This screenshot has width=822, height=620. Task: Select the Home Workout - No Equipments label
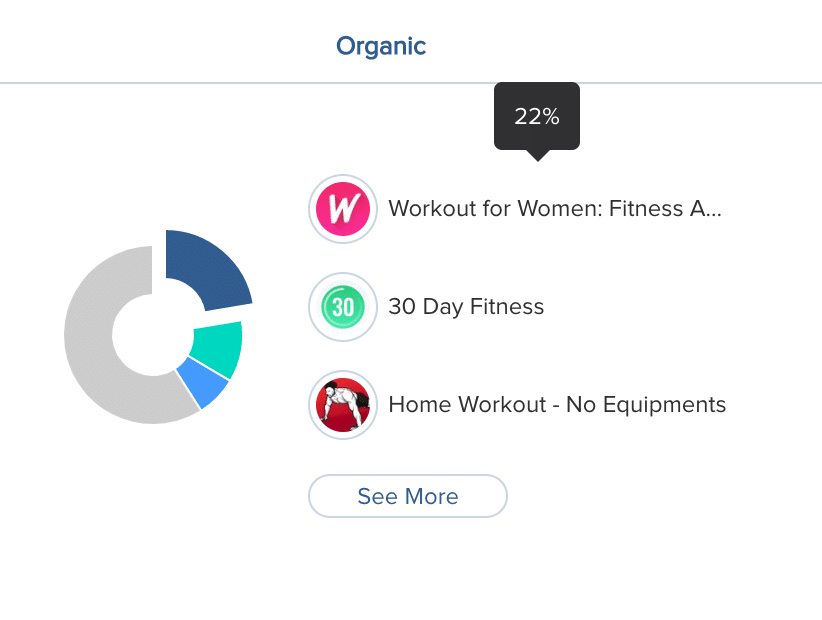(x=557, y=405)
